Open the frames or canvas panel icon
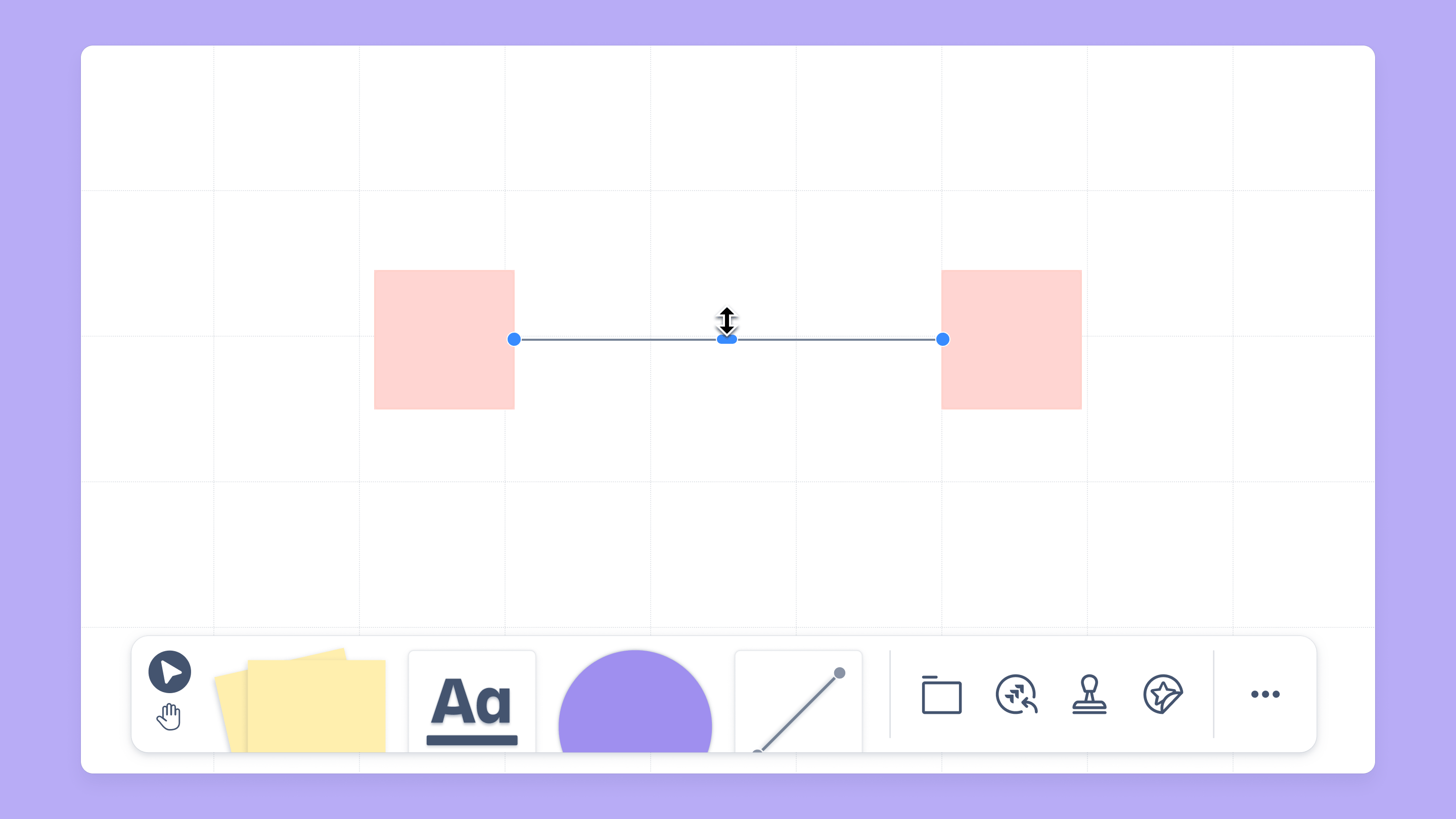The image size is (1456, 819). click(x=941, y=694)
